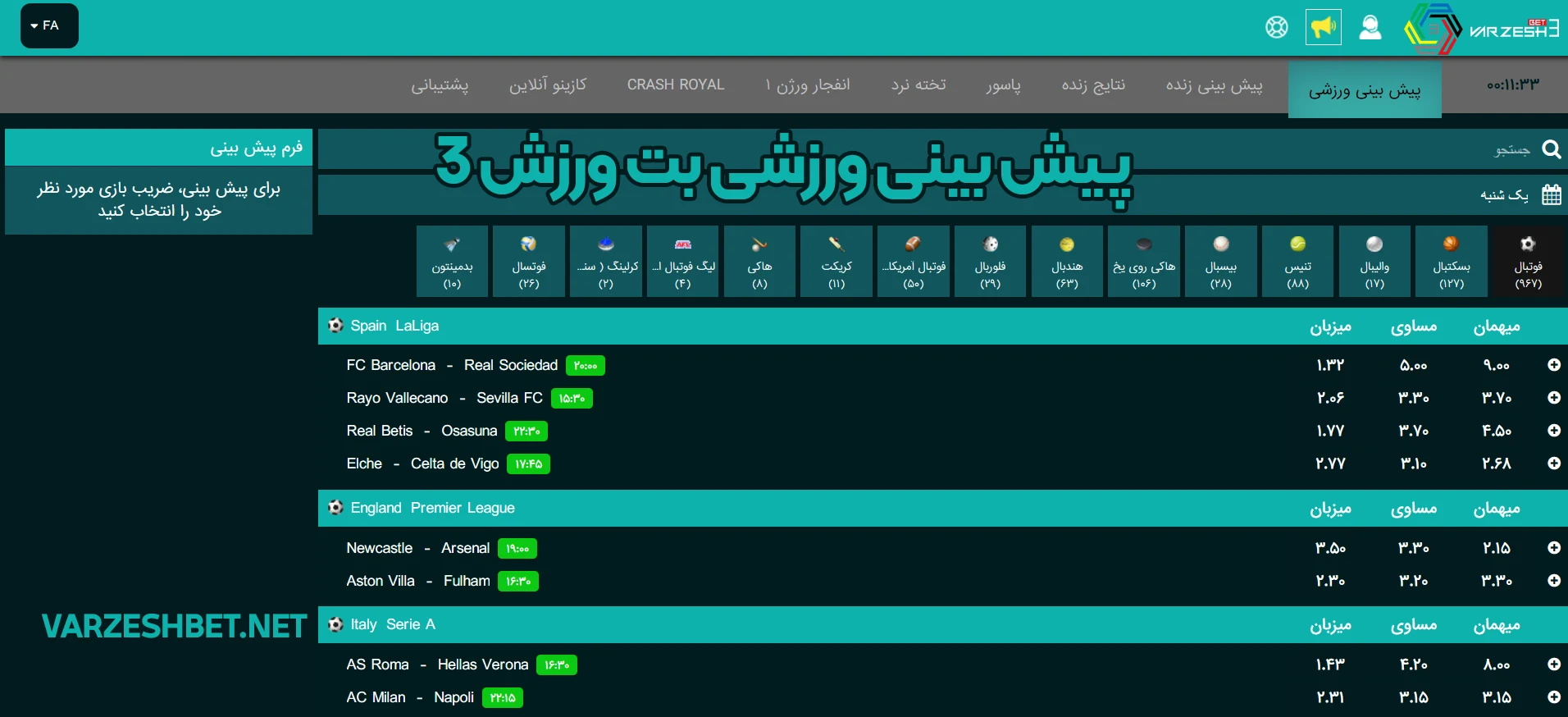Click the England Premier League header
Screen dimensions: 1568x717
tap(943, 508)
